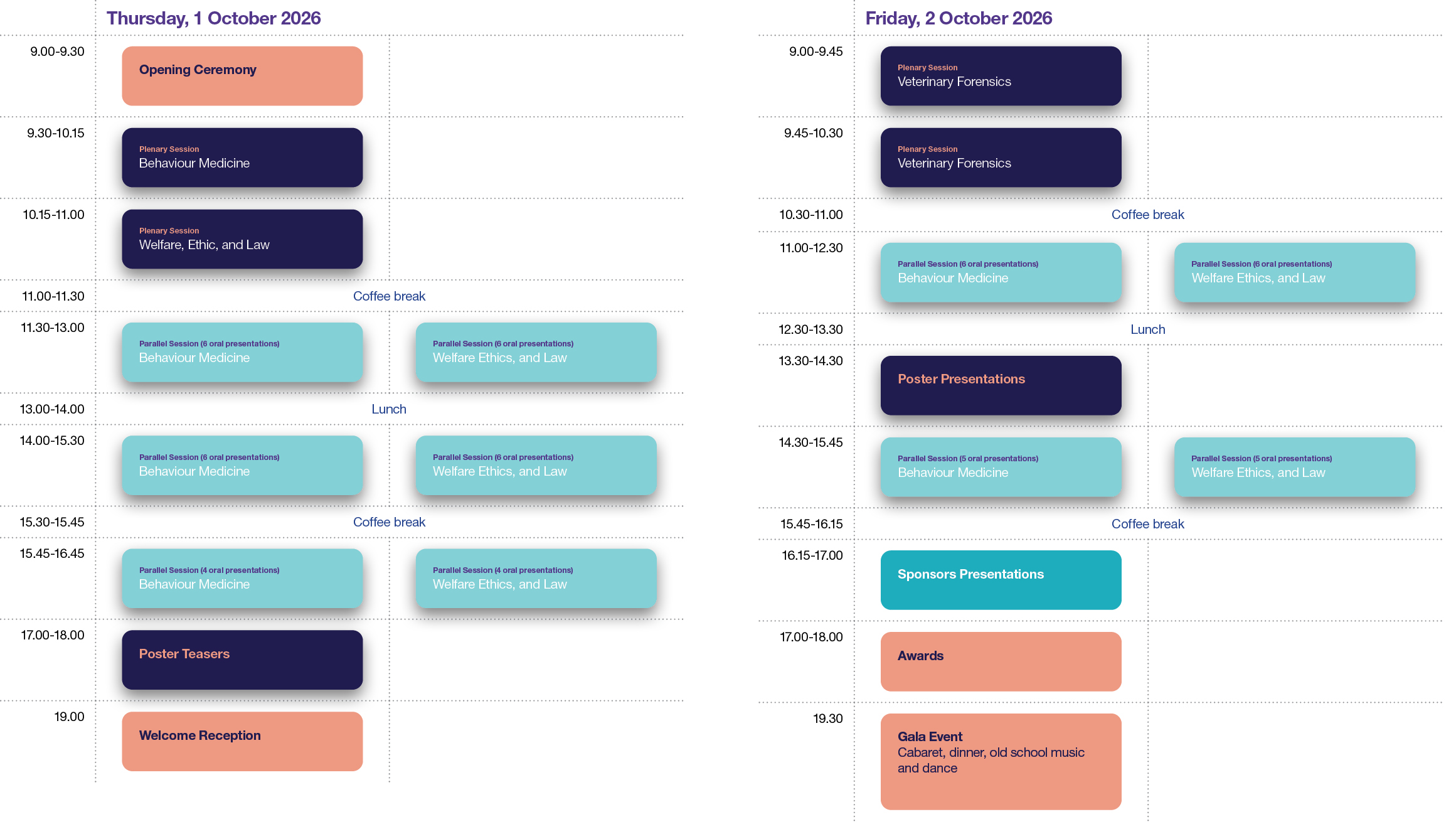1456x834 pixels.
Task: Click Friday's 10.30-11.00 Coffee break label
Action: click(x=1147, y=215)
